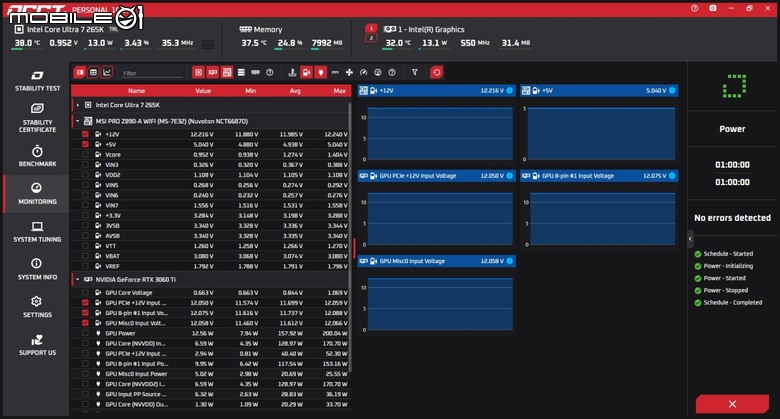Take a screenshot with the camera icon
Image resolution: width=780 pixels, height=419 pixels.
pyautogui.click(x=713, y=8)
